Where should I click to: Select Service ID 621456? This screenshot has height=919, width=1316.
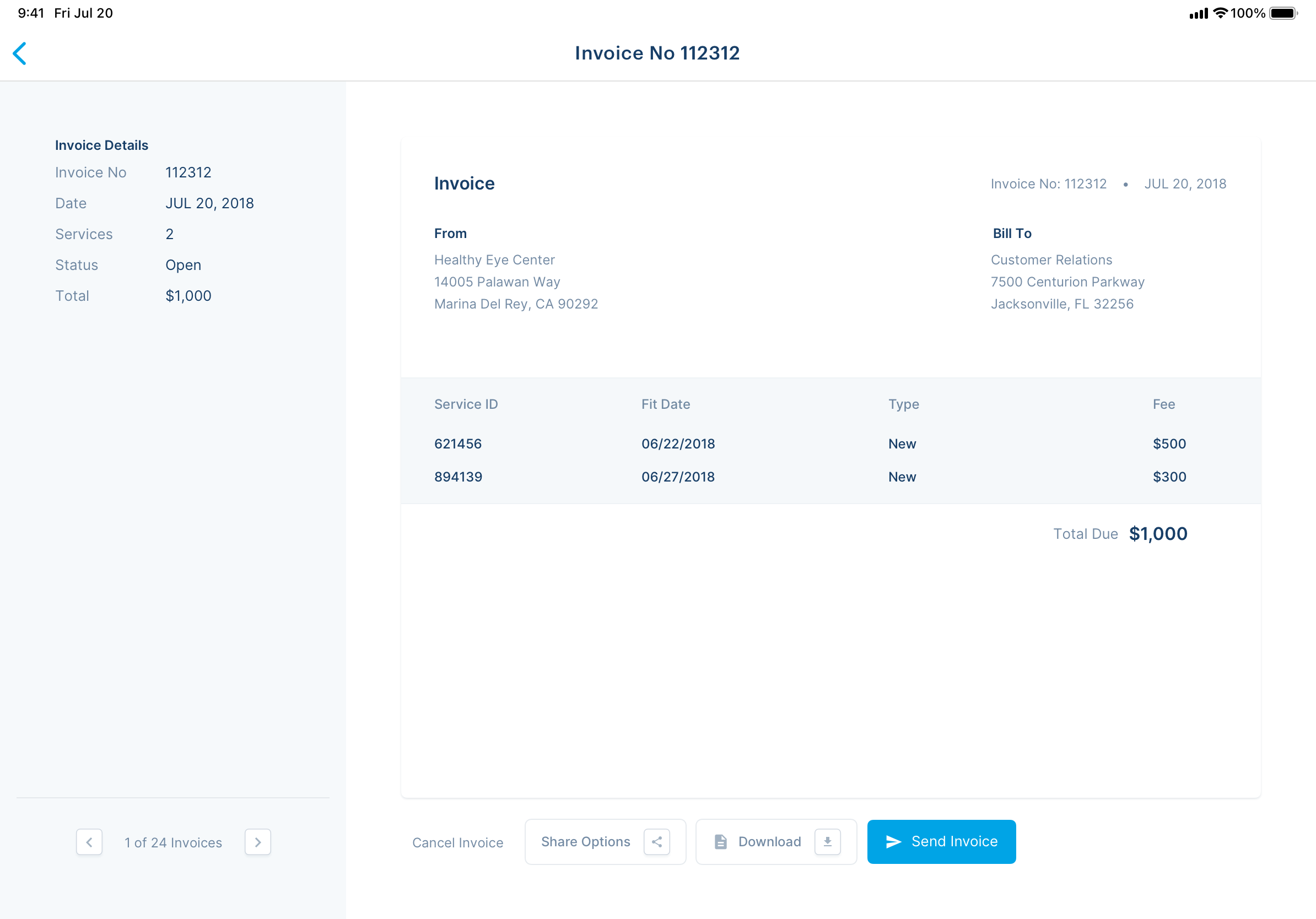point(458,444)
